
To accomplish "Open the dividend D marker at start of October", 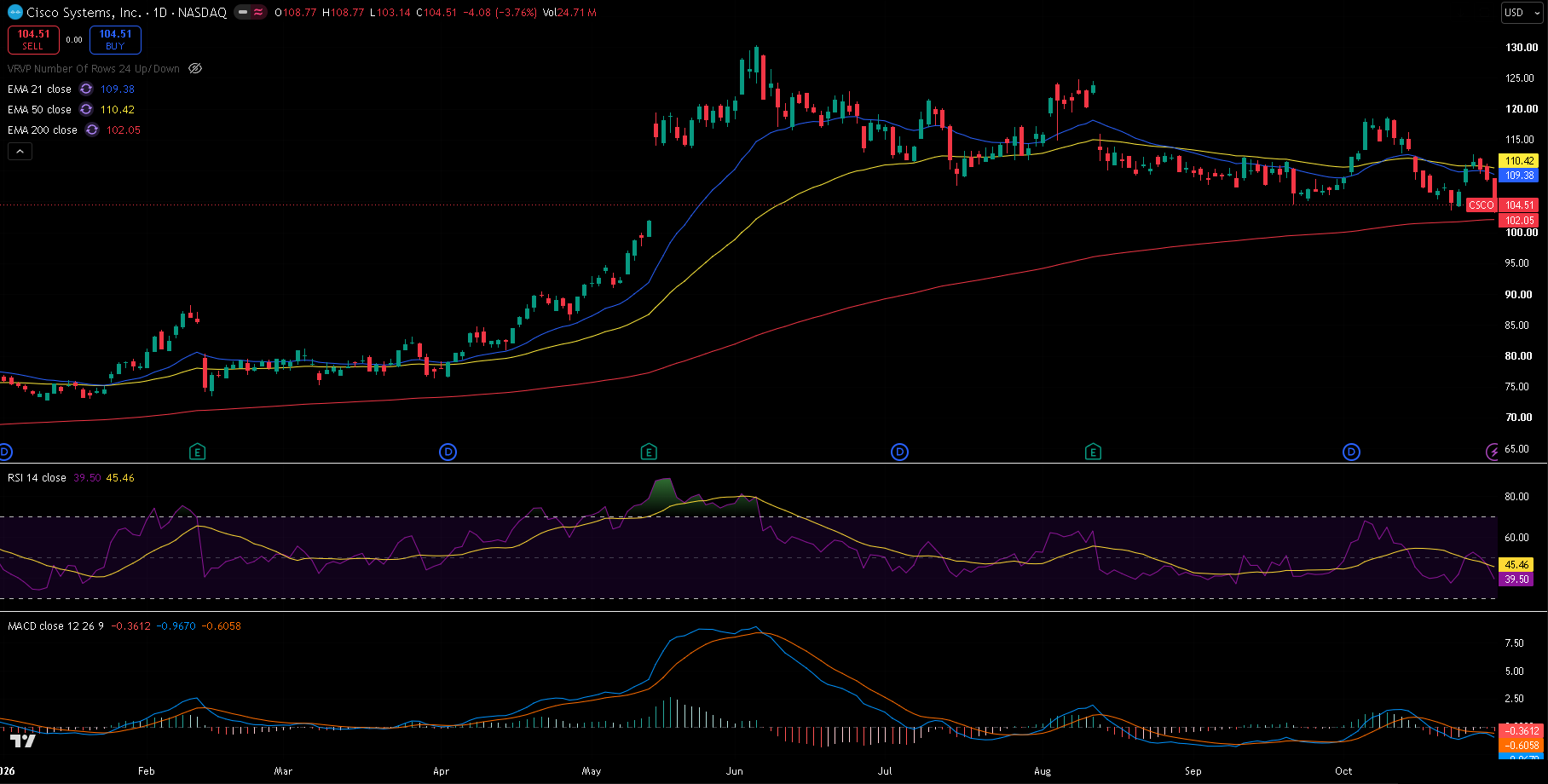I will click(x=1351, y=452).
